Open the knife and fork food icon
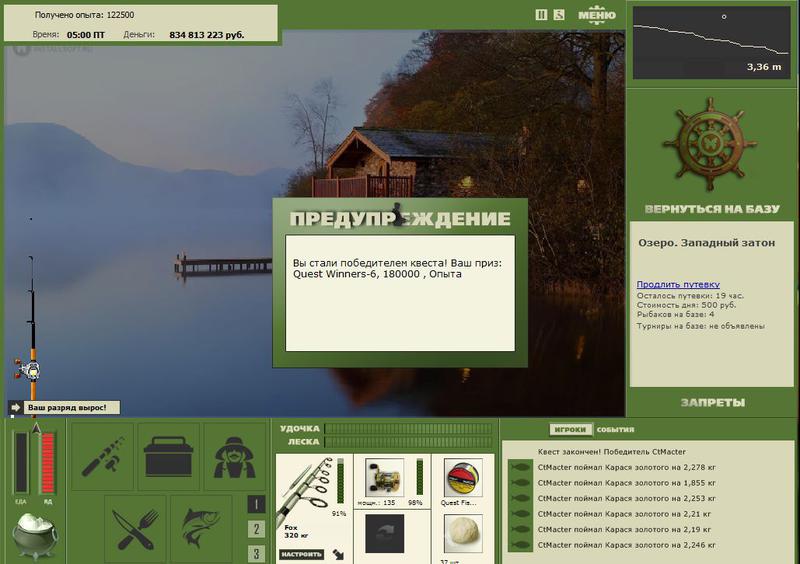 point(135,529)
